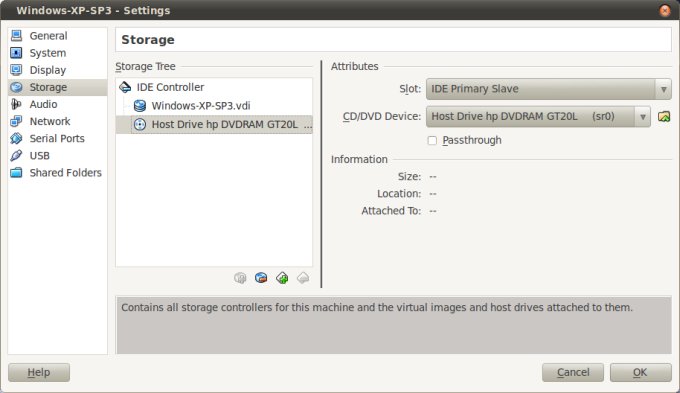Open the Slot dropdown IDE Primary Slave
680x393 pixels.
tap(549, 89)
